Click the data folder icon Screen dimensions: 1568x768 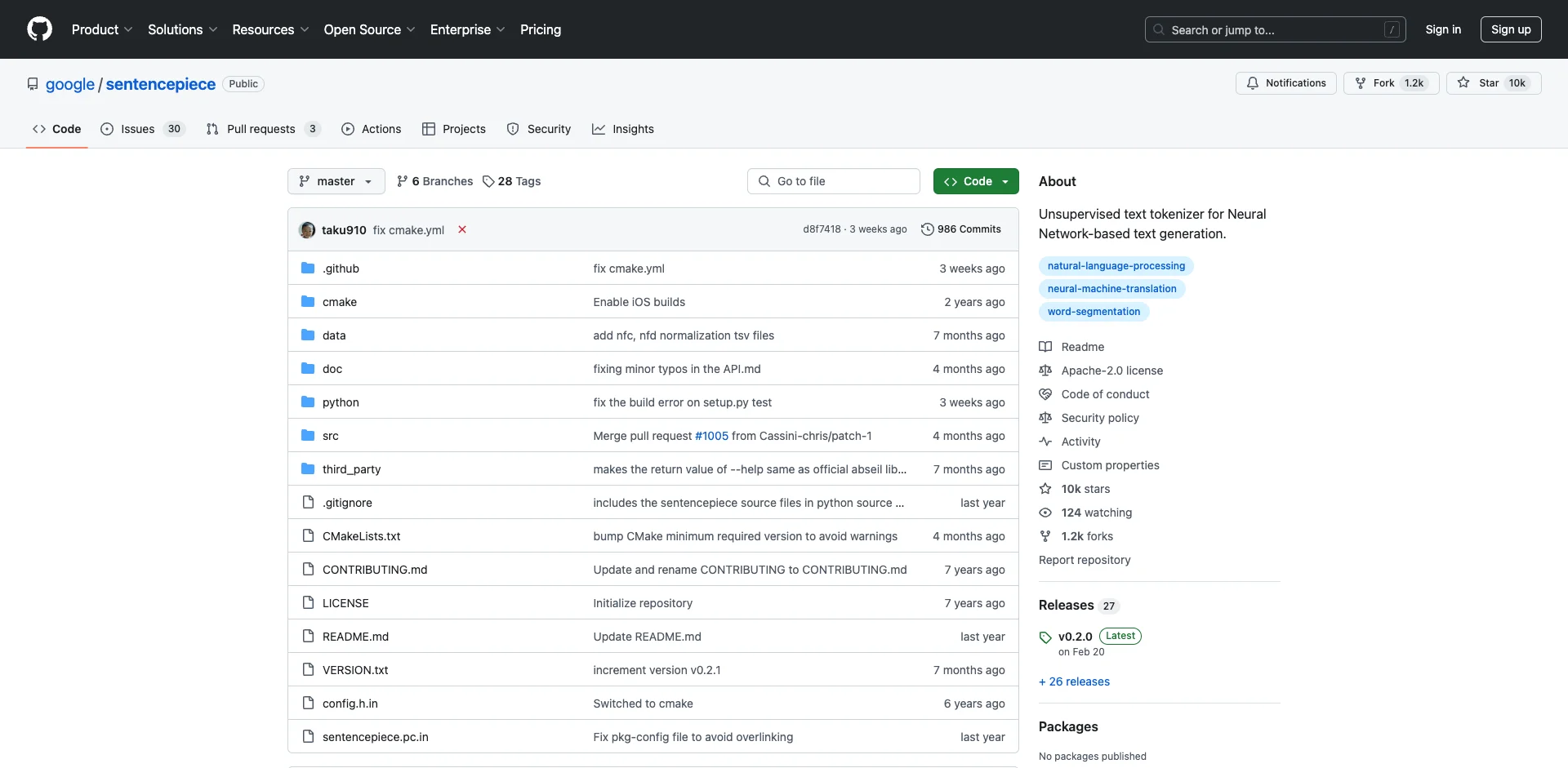pos(308,335)
